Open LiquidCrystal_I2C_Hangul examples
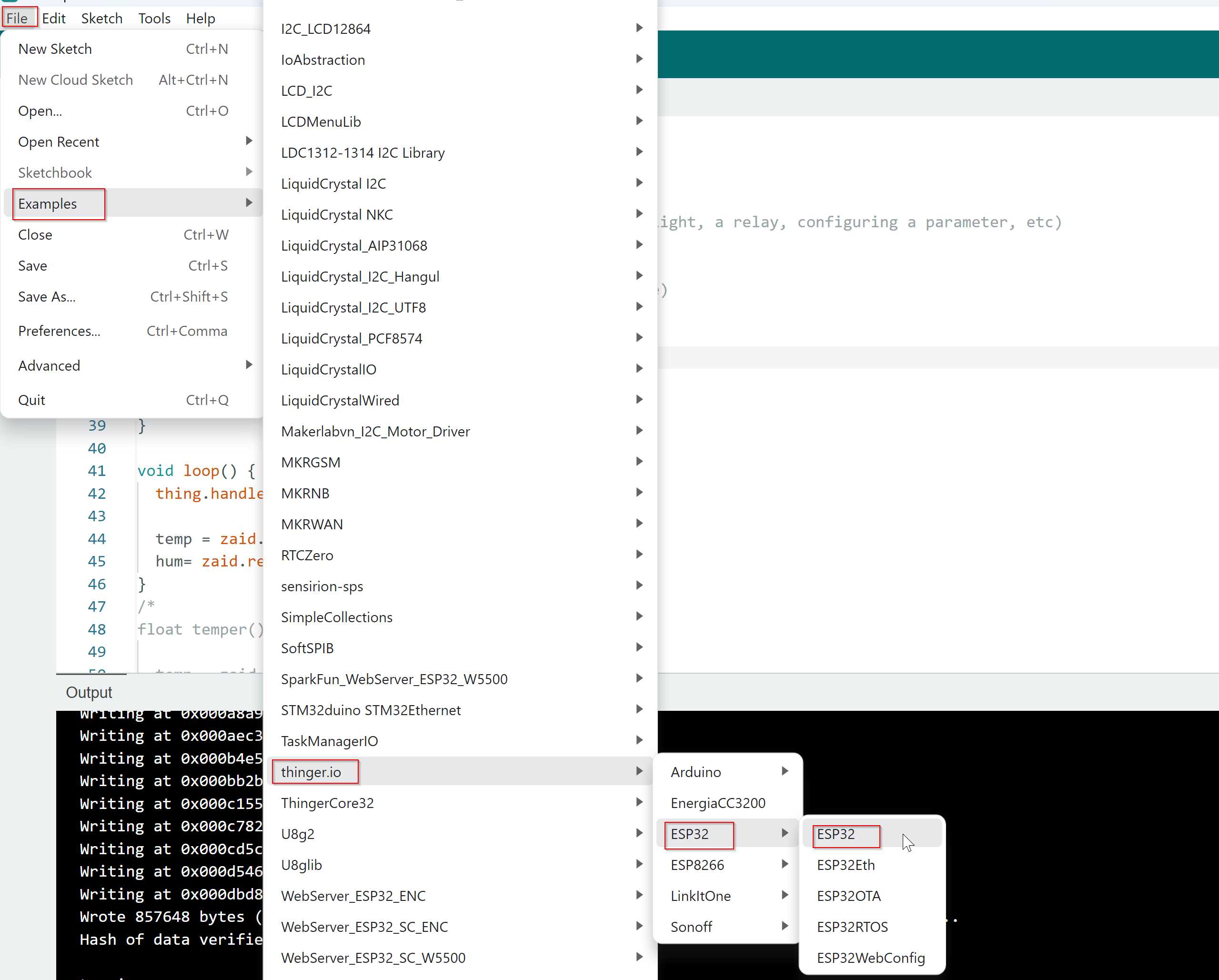The width and height of the screenshot is (1219, 980). coord(460,276)
